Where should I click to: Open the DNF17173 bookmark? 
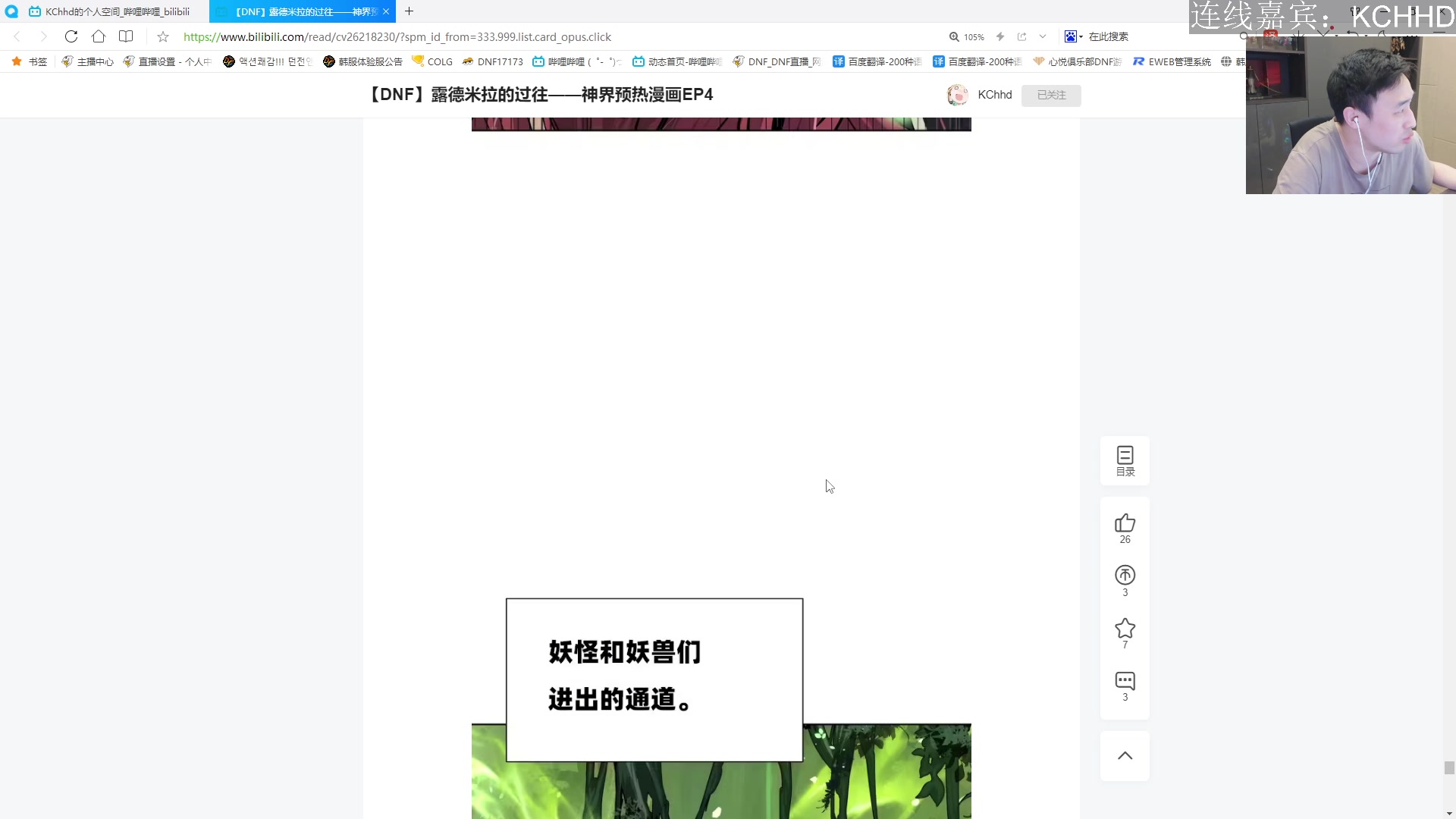pyautogui.click(x=492, y=61)
